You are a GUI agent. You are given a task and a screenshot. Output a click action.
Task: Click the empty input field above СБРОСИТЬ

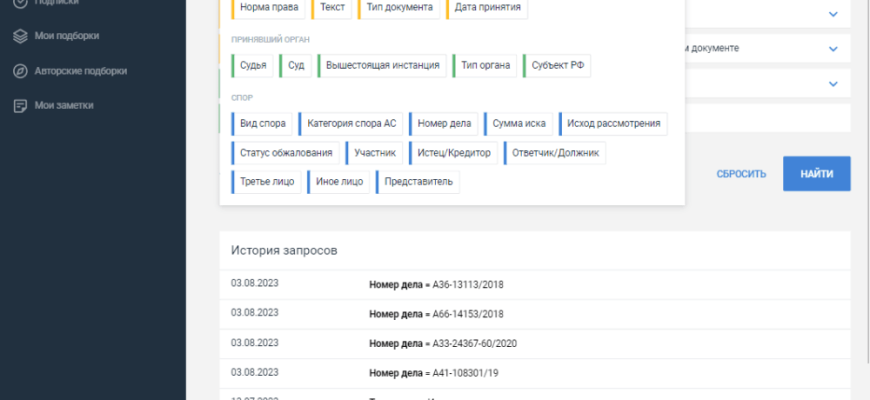[x=767, y=118]
